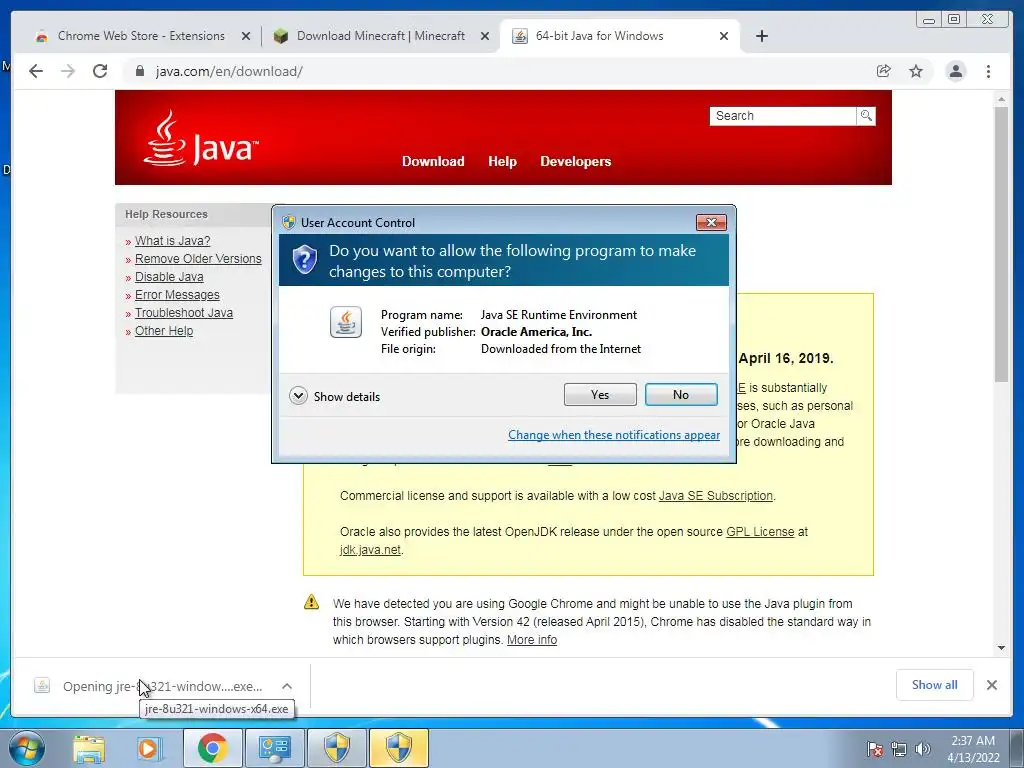Click the highlighted UAC shield taskbar icon
This screenshot has height=768, width=1024.
[399, 748]
